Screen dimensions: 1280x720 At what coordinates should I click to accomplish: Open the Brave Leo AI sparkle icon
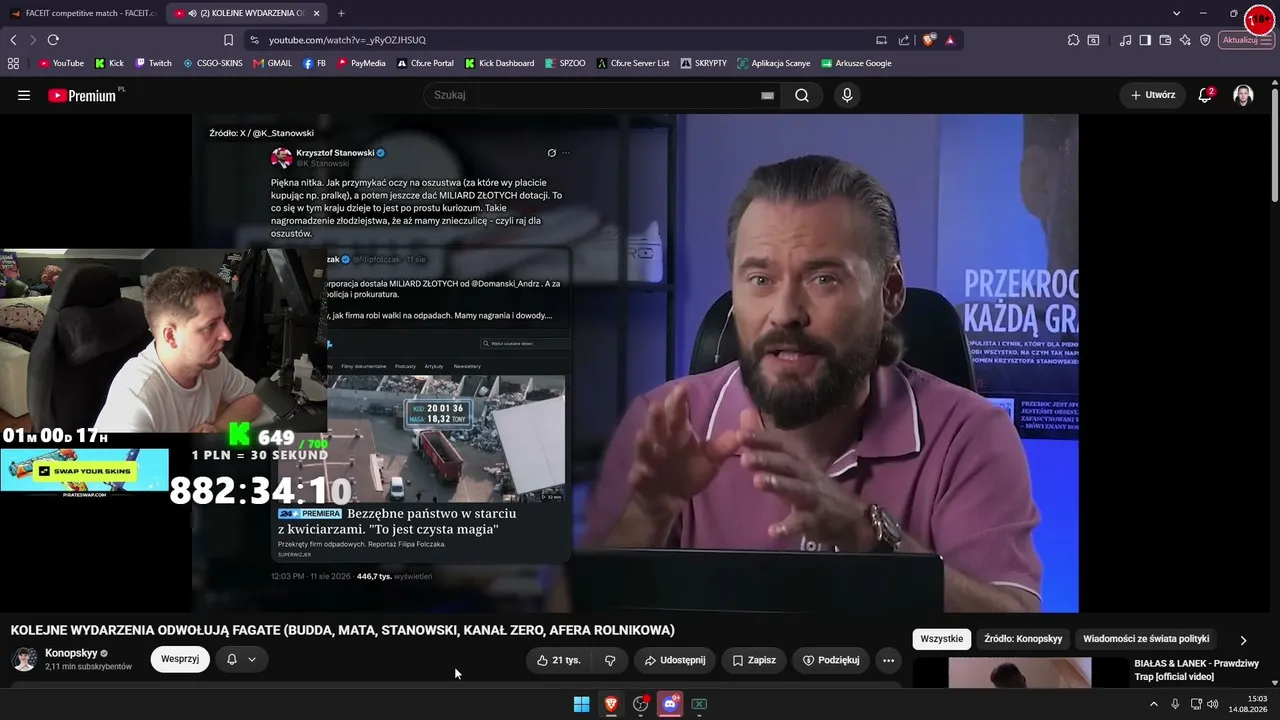click(1185, 40)
